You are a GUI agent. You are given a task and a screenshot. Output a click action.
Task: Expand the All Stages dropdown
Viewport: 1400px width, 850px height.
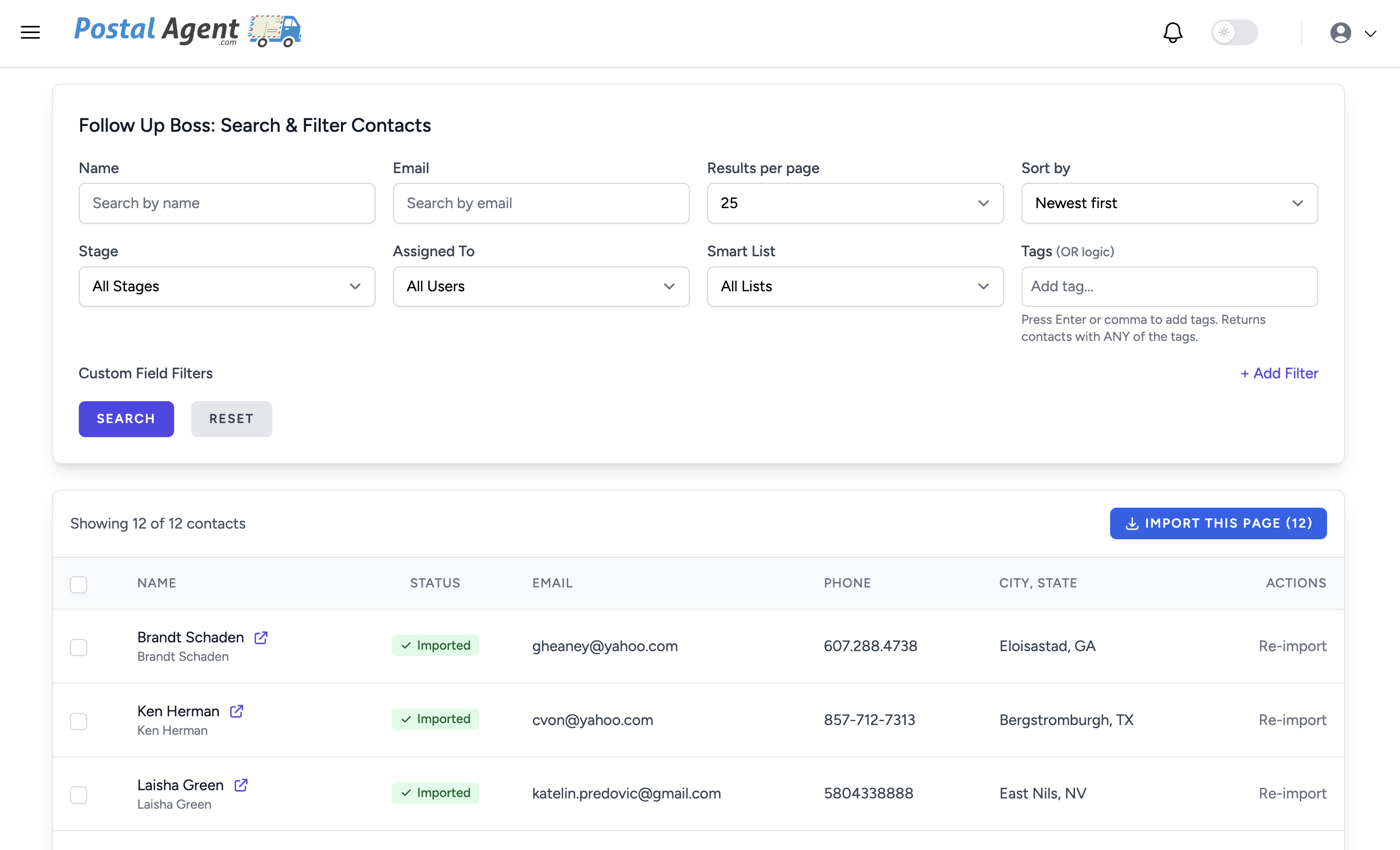coord(227,287)
